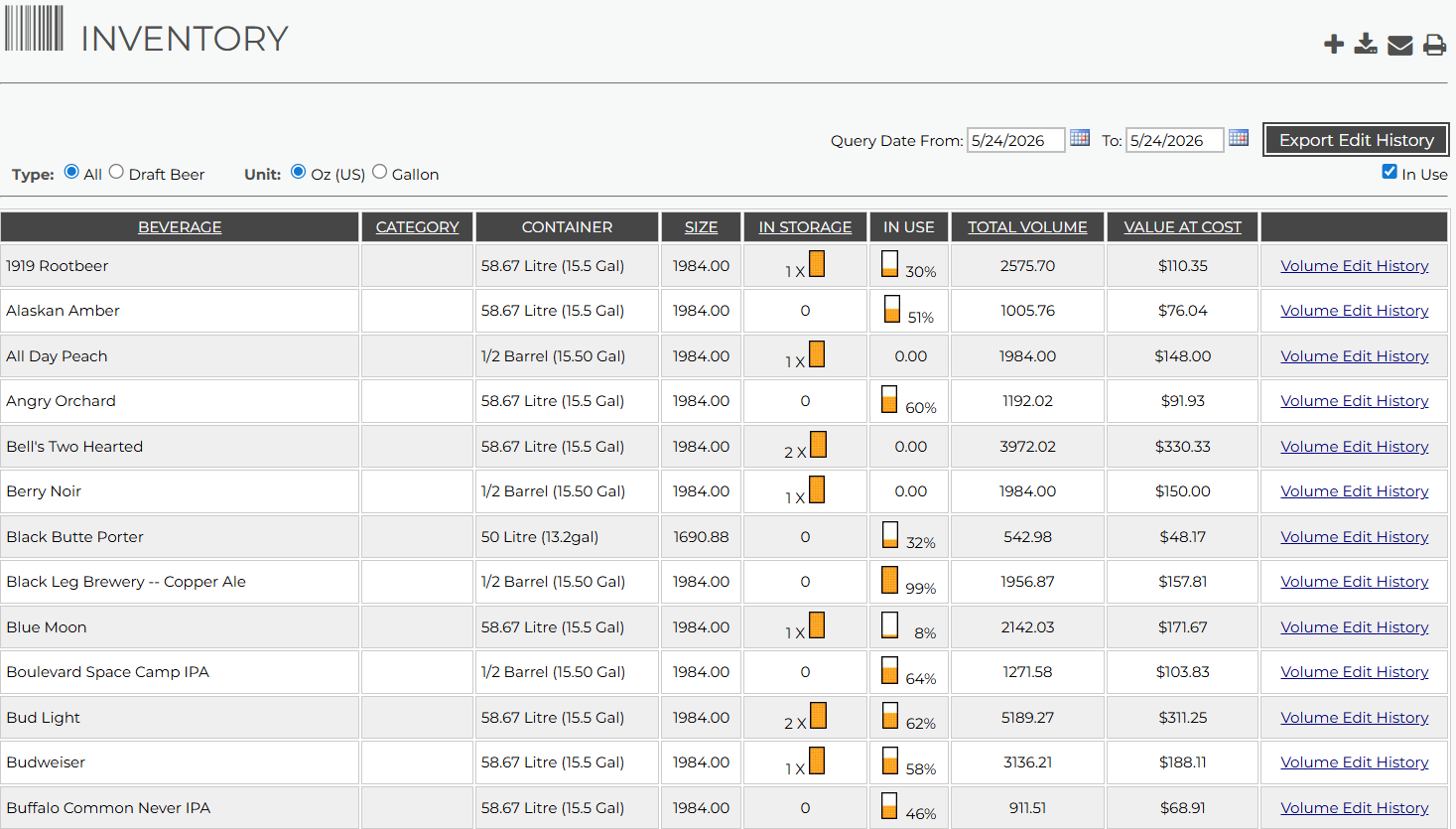Click the Bud Light in-storage keg icon
Screen dimensions: 1456x829
pos(818,716)
